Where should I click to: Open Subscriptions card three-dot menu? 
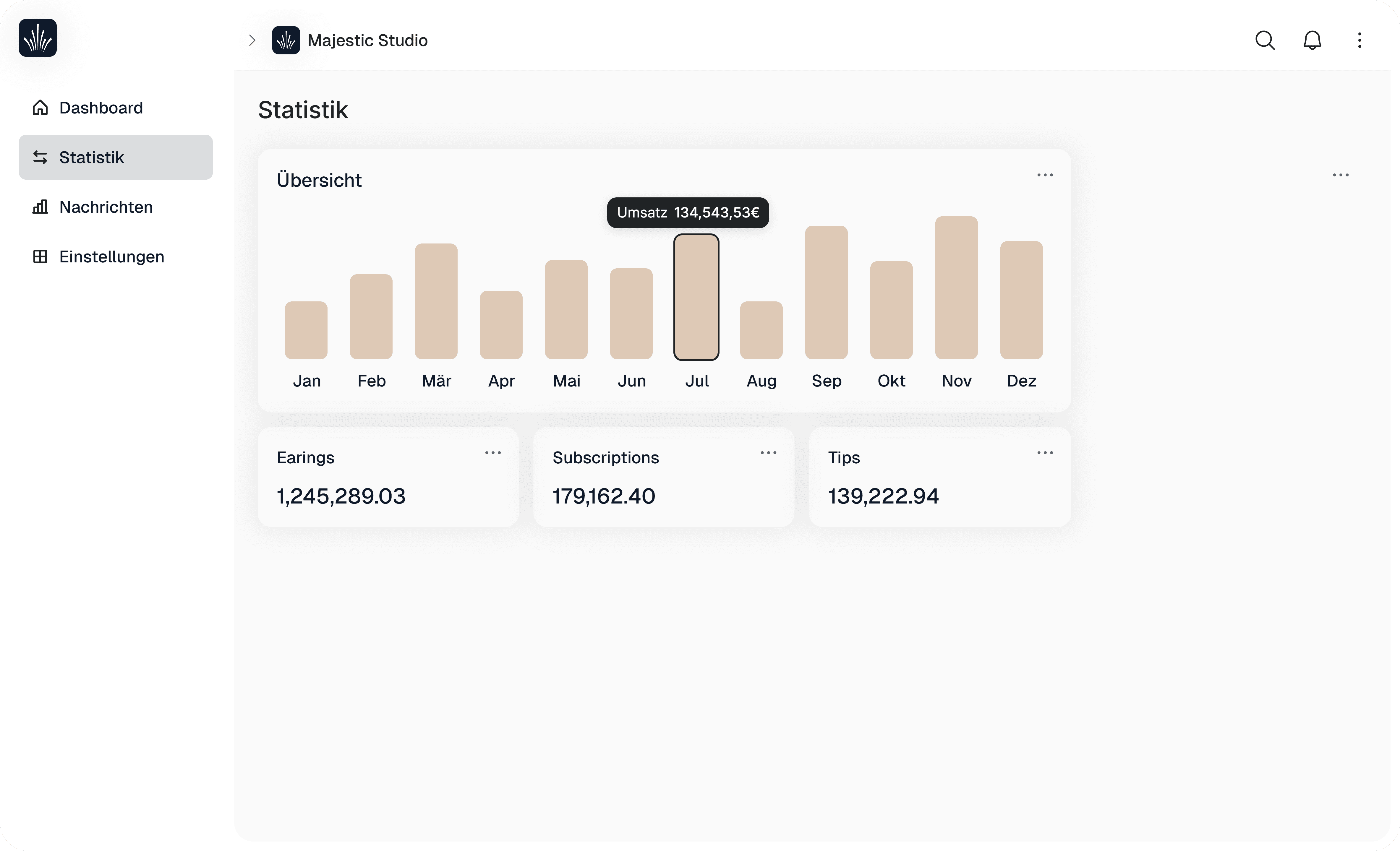(768, 453)
